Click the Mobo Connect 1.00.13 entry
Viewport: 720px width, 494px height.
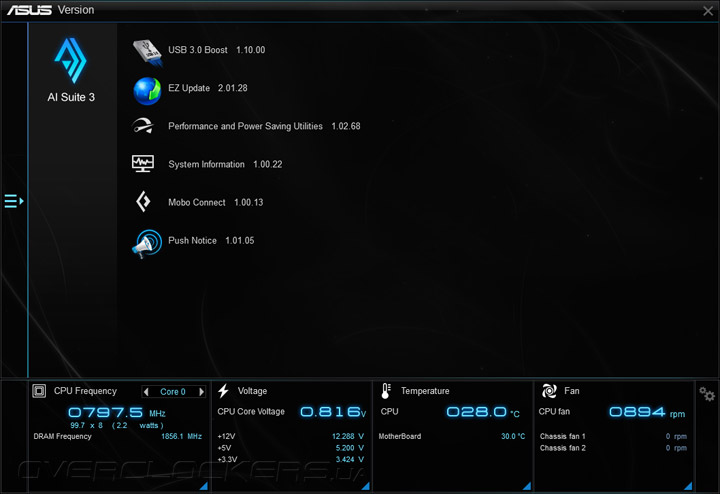click(215, 202)
